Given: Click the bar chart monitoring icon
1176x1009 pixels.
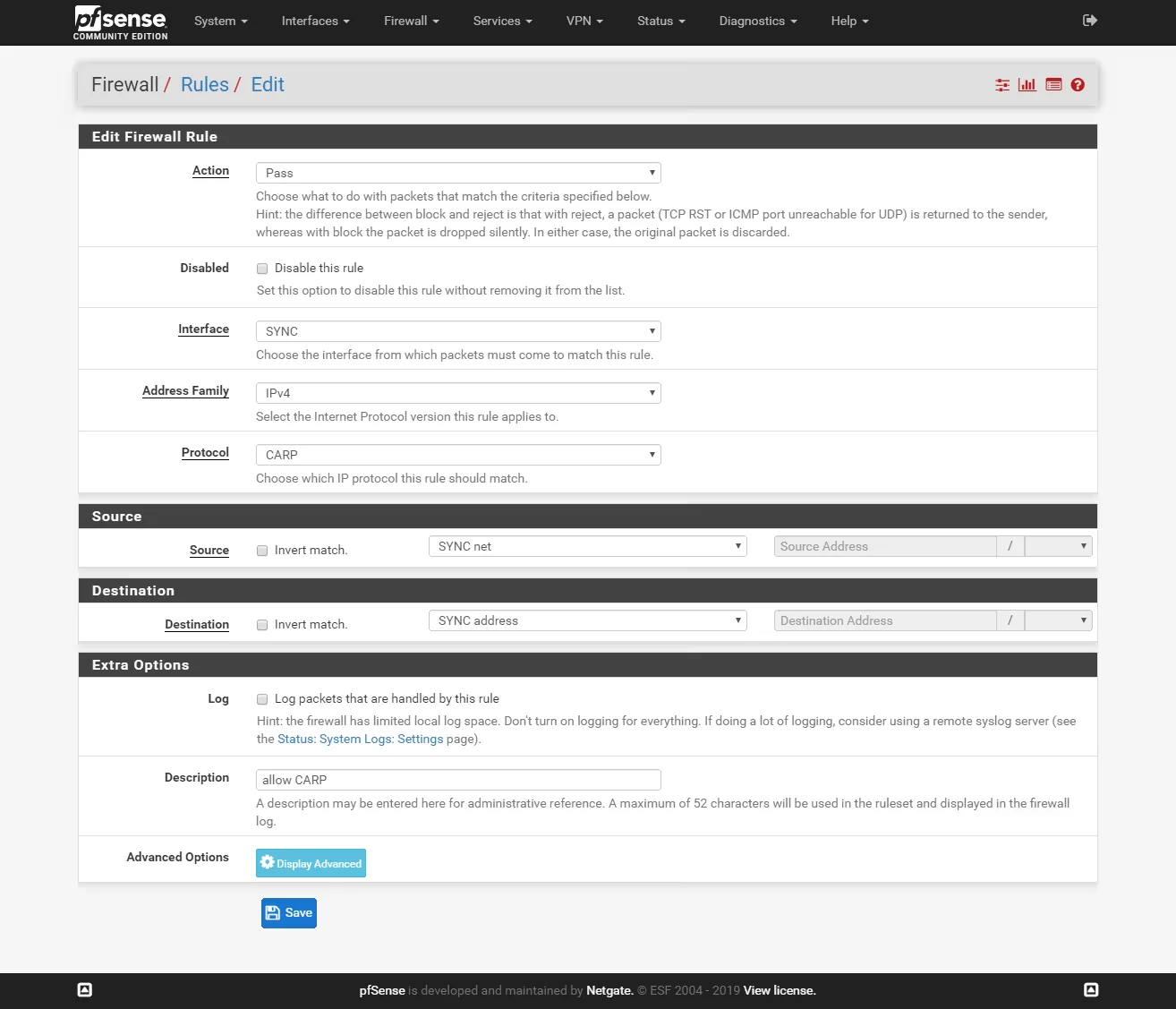Looking at the screenshot, I should click(x=1027, y=84).
